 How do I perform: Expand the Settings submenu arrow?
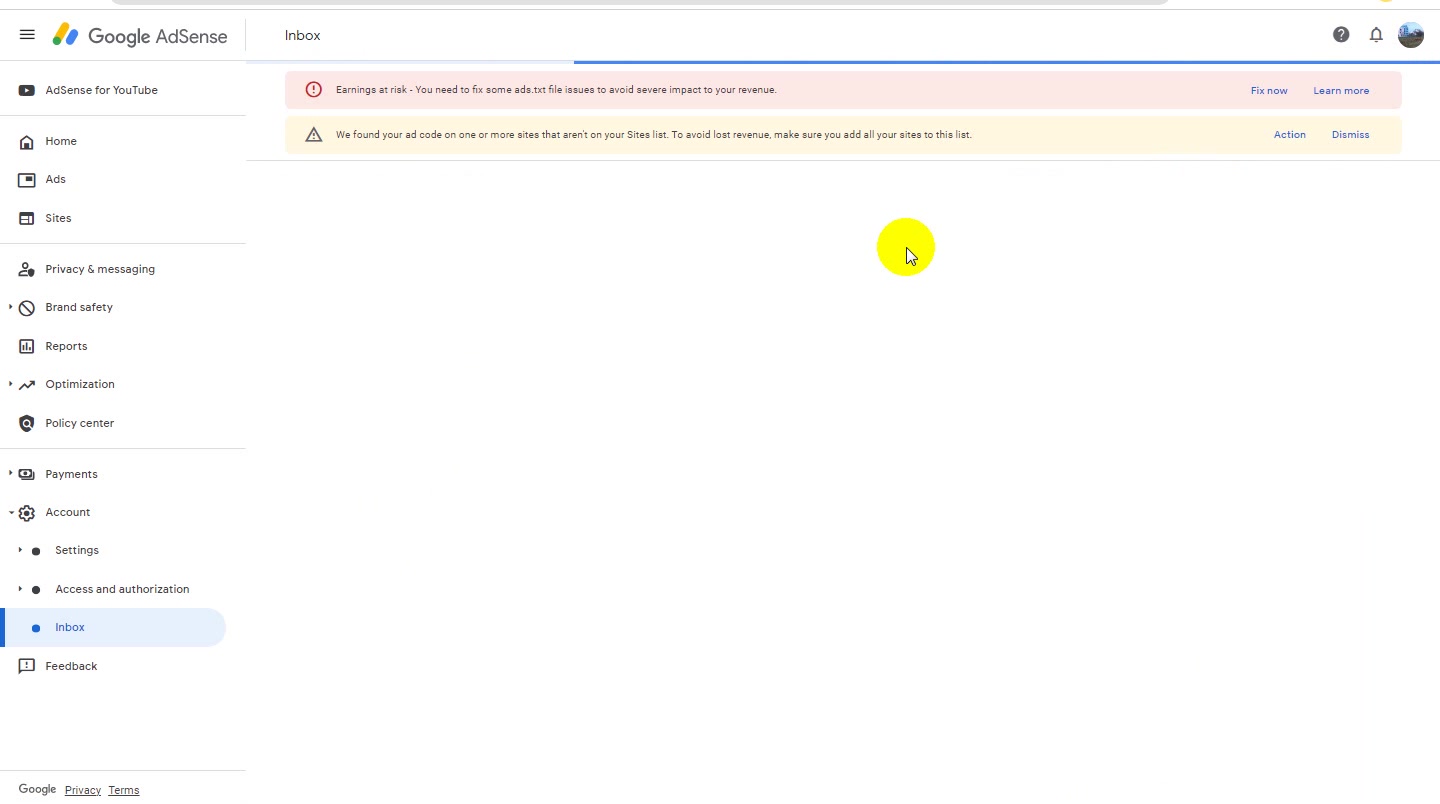(x=20, y=550)
